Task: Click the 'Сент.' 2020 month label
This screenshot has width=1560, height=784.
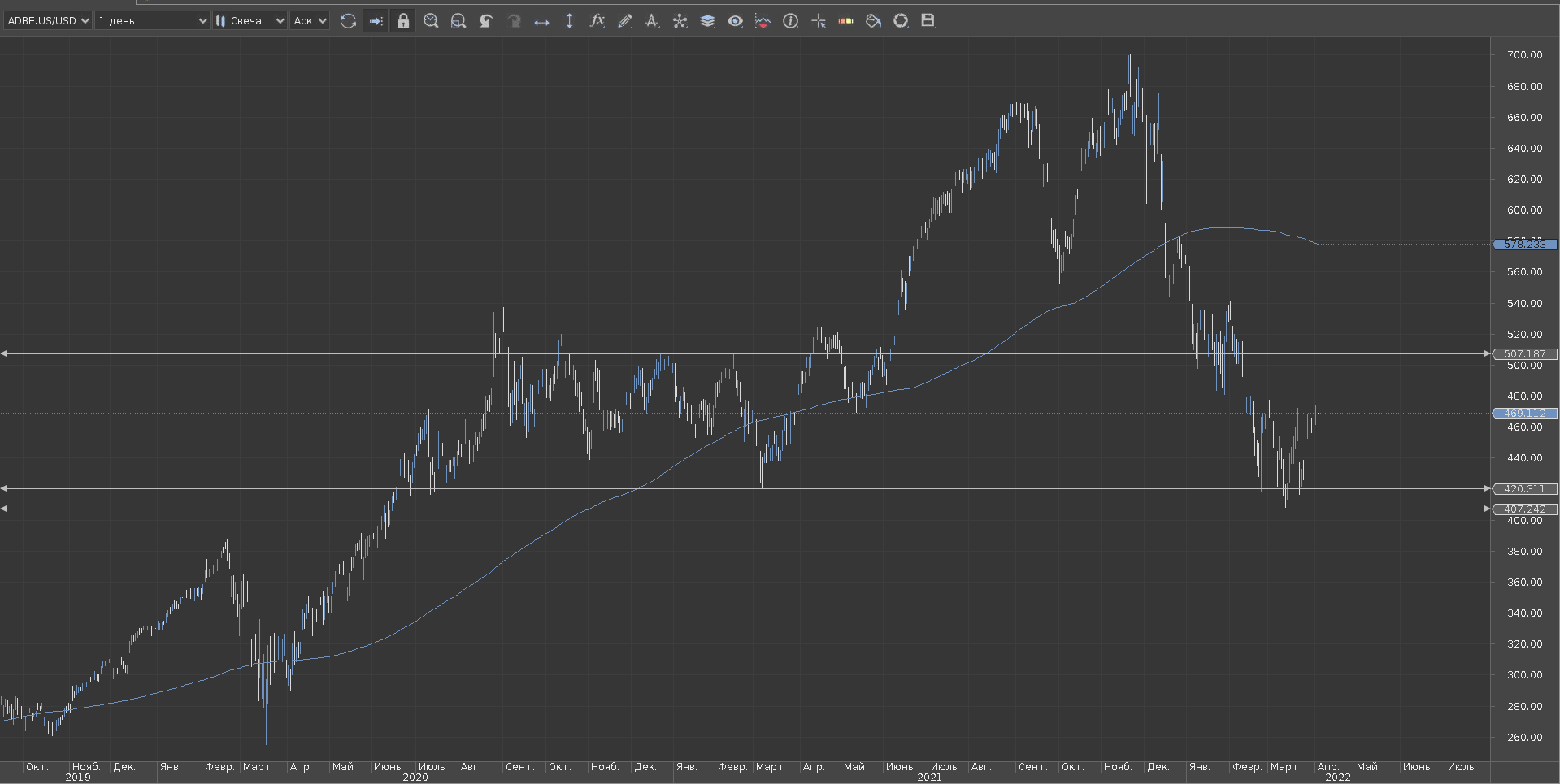Action: click(520, 766)
